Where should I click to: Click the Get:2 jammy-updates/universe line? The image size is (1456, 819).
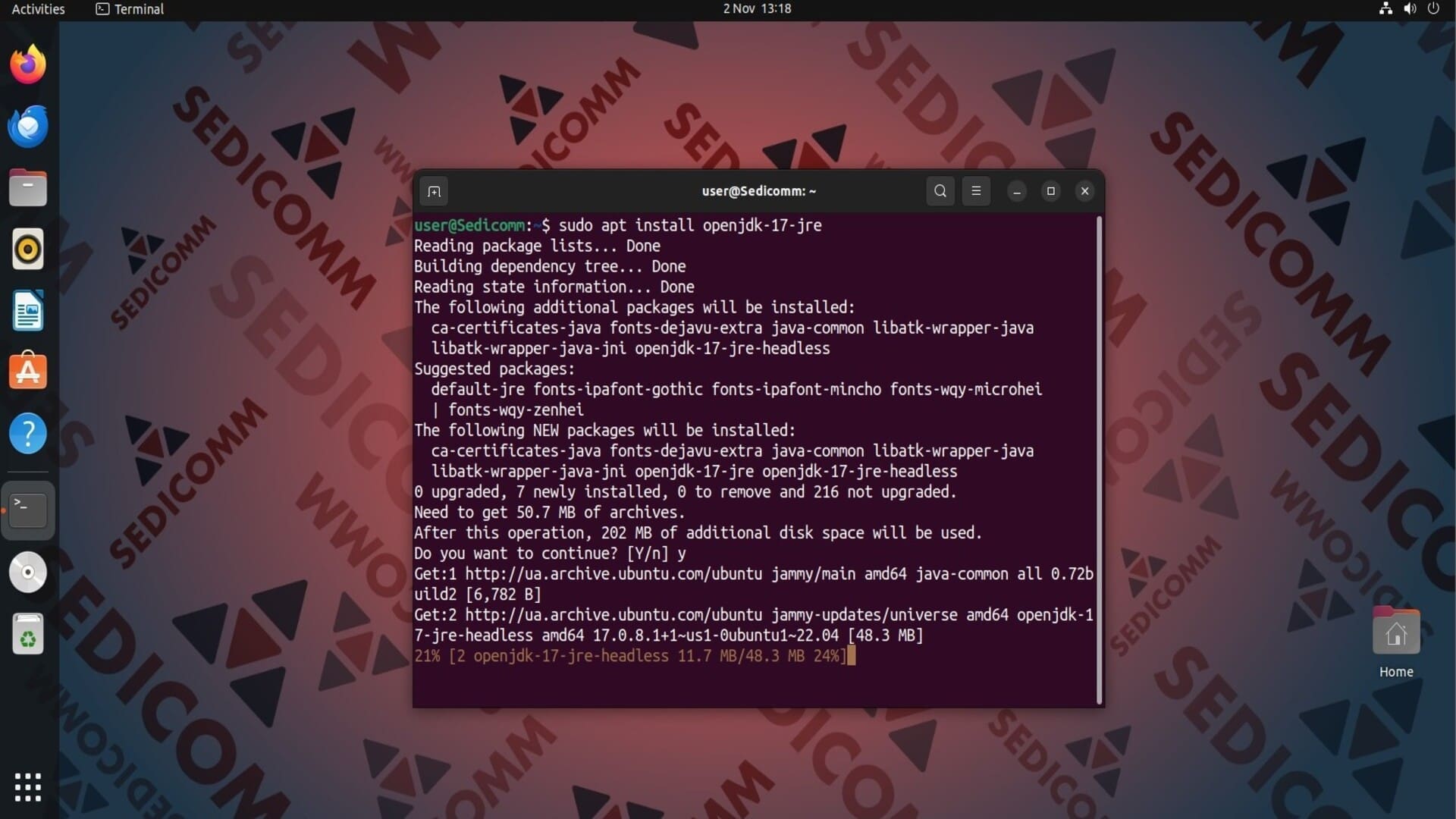pos(754,625)
